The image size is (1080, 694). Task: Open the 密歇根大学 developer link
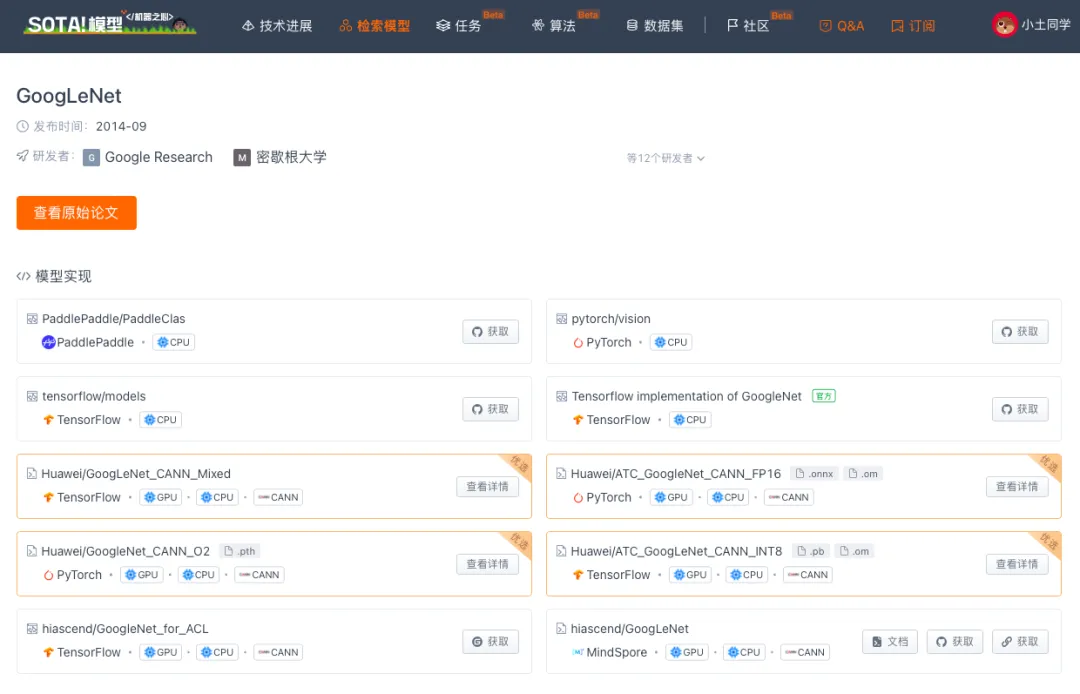[291, 158]
